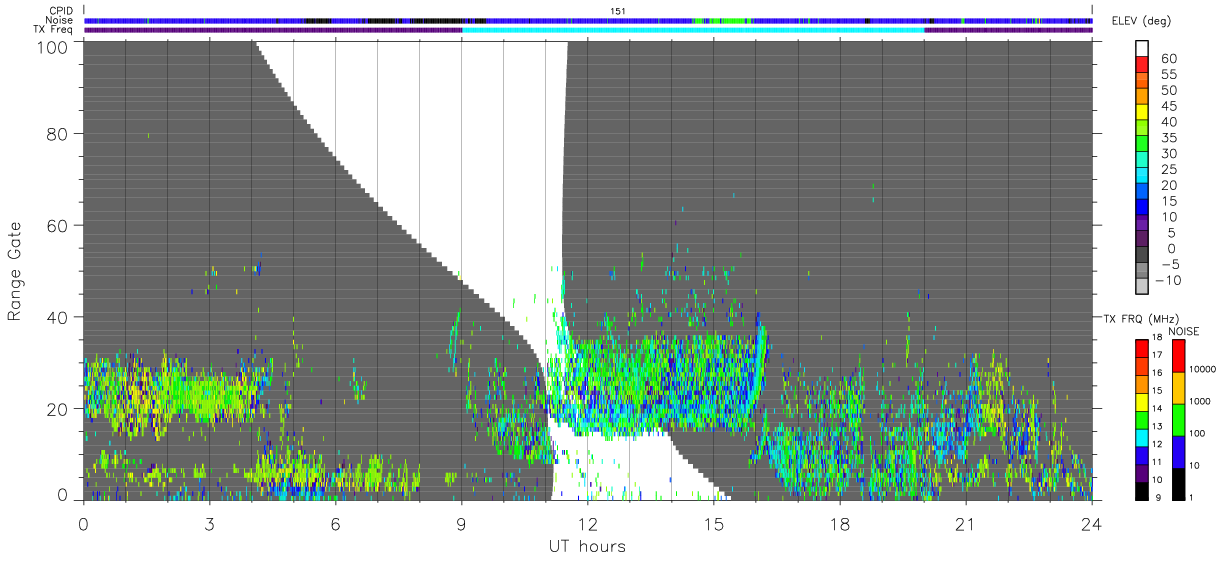The width and height of the screenshot is (1228, 567).
Task: Click the "100" label on the NOISE legend
Action: click(1199, 433)
